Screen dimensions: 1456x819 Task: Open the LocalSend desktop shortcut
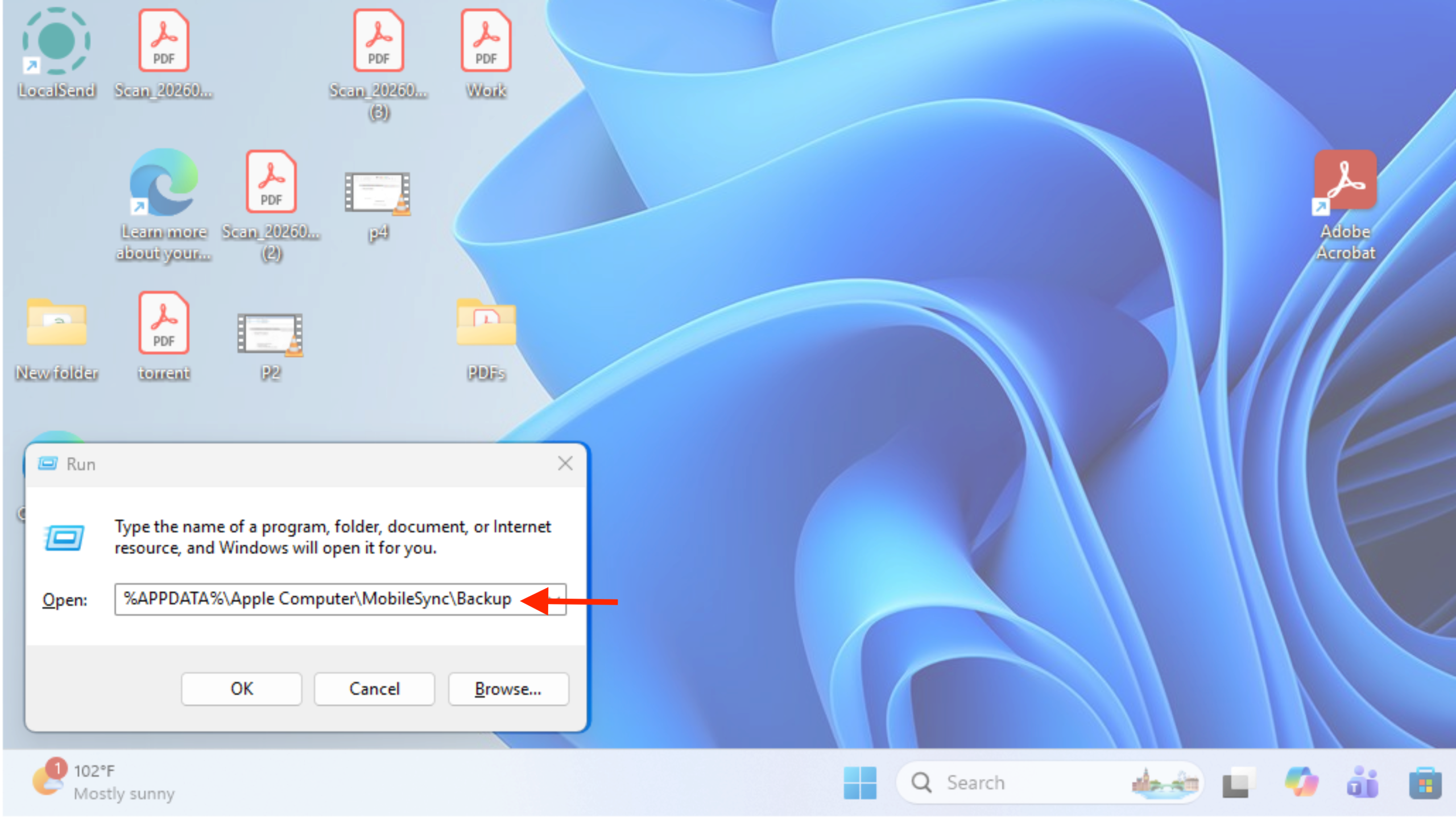pyautogui.click(x=56, y=52)
